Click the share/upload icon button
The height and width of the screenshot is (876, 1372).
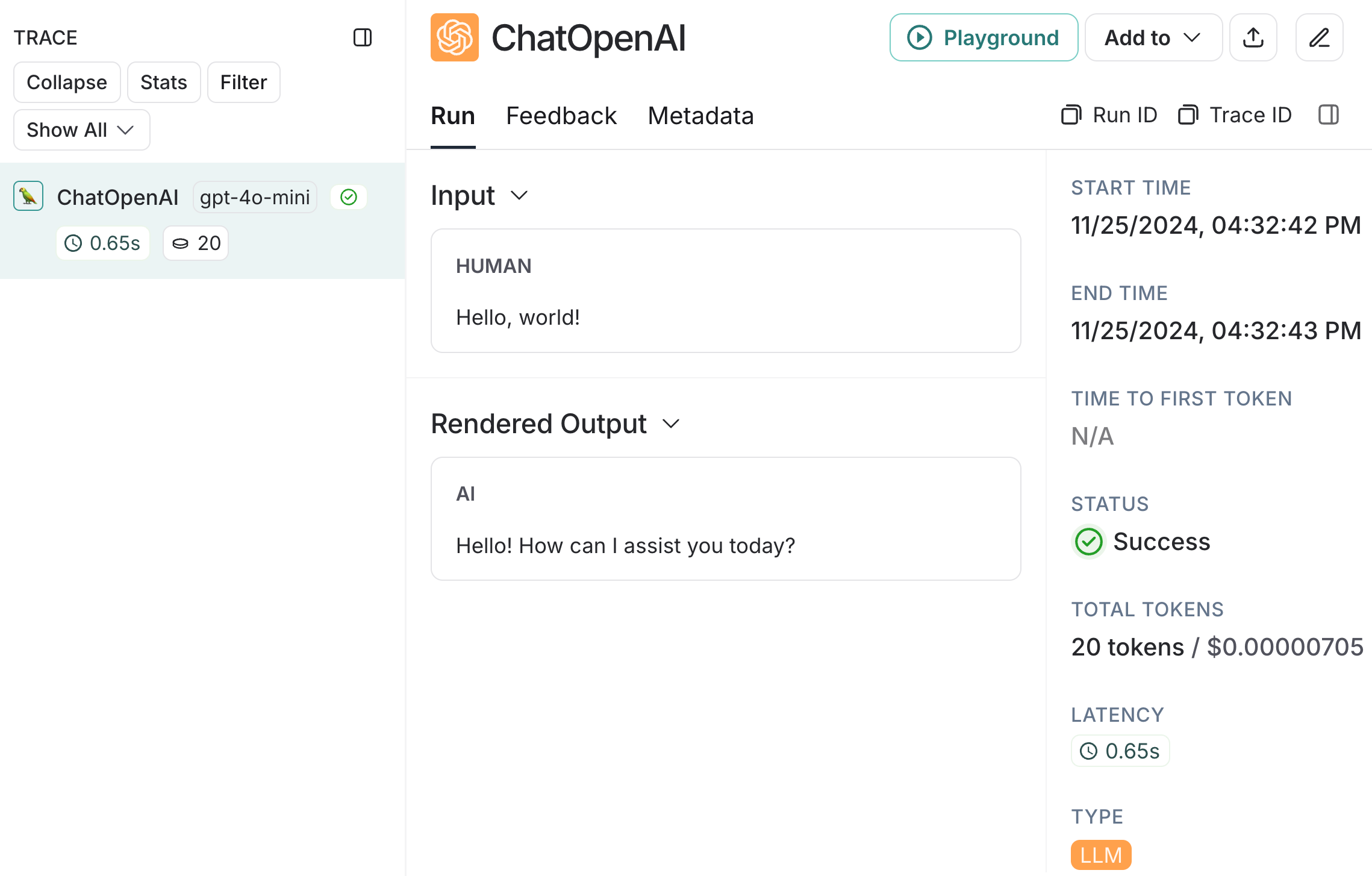tap(1253, 37)
